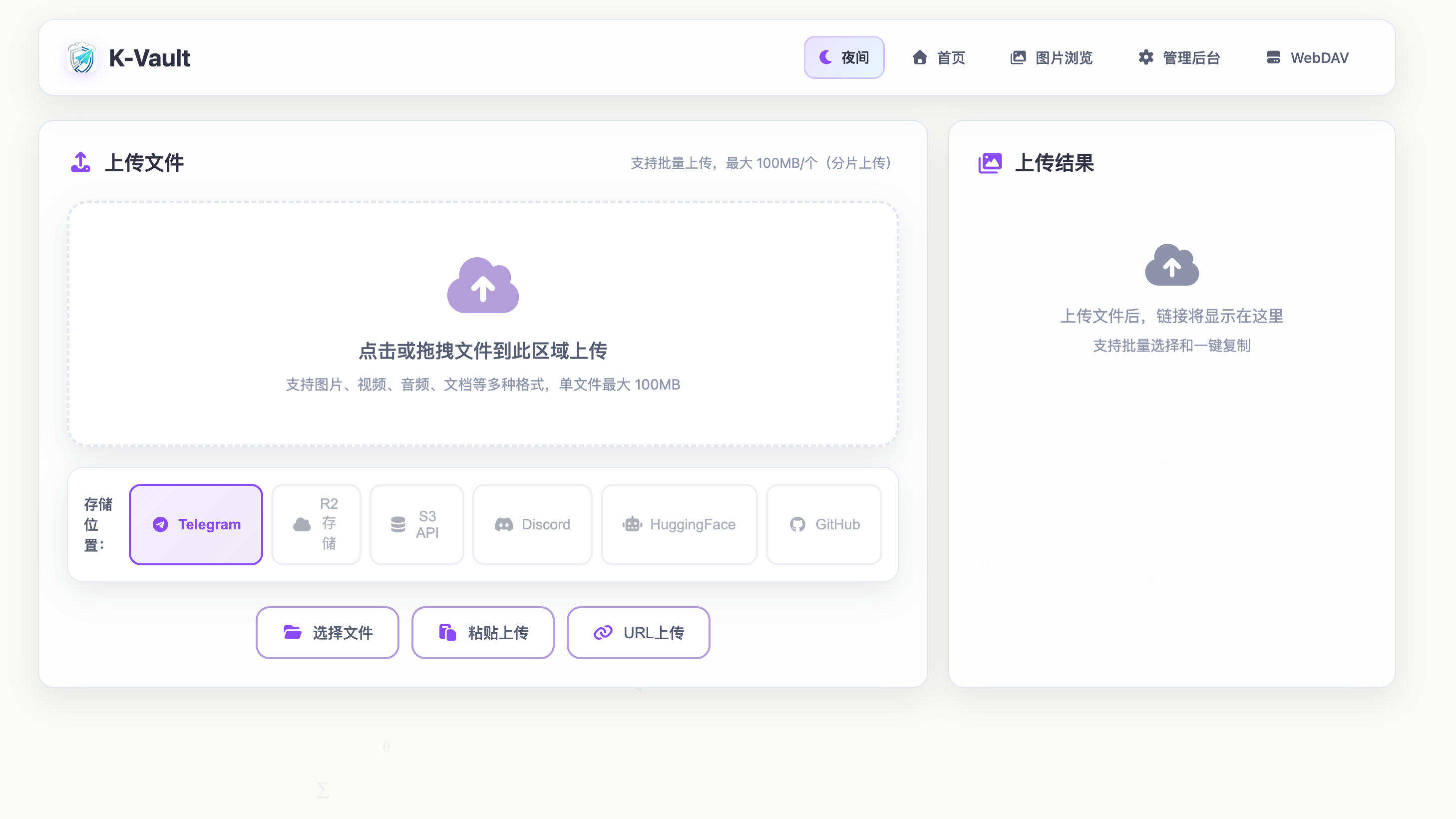Go to 管理后台 admin panel
The width and height of the screenshot is (1456, 819).
tap(1179, 57)
